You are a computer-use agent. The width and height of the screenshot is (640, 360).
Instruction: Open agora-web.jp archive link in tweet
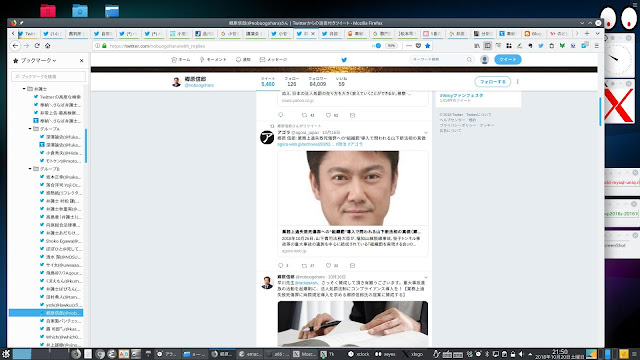[x=305, y=144]
